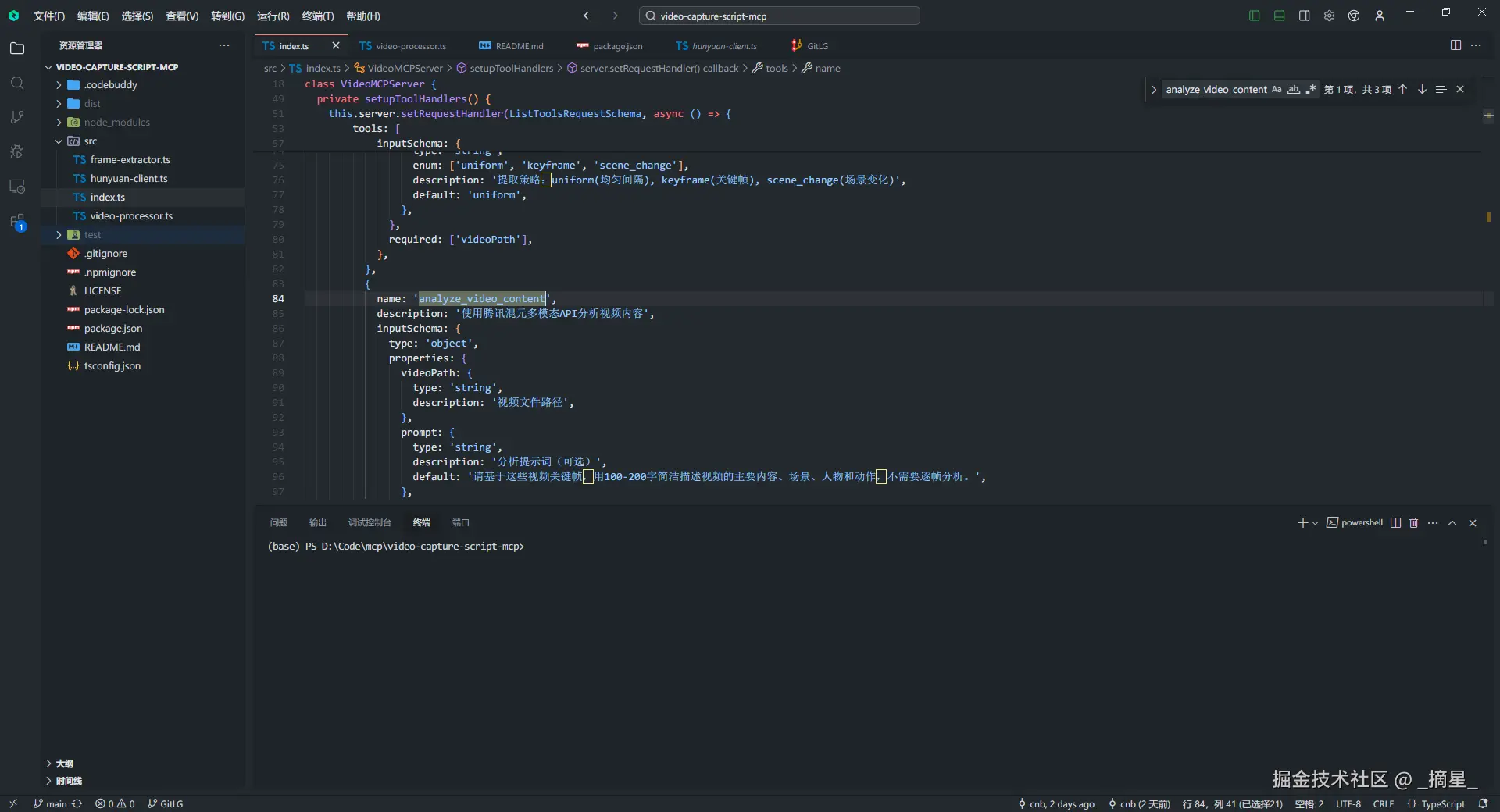Open the Run and Debug view in the activity bar
Screen dimensions: 1500x812
tap(17, 151)
